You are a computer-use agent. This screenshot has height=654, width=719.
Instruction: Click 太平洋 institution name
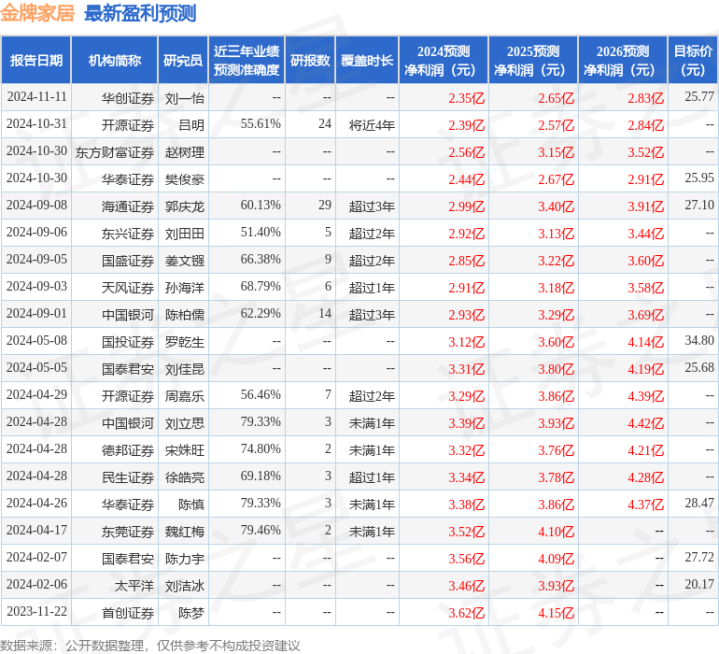[x=134, y=585]
